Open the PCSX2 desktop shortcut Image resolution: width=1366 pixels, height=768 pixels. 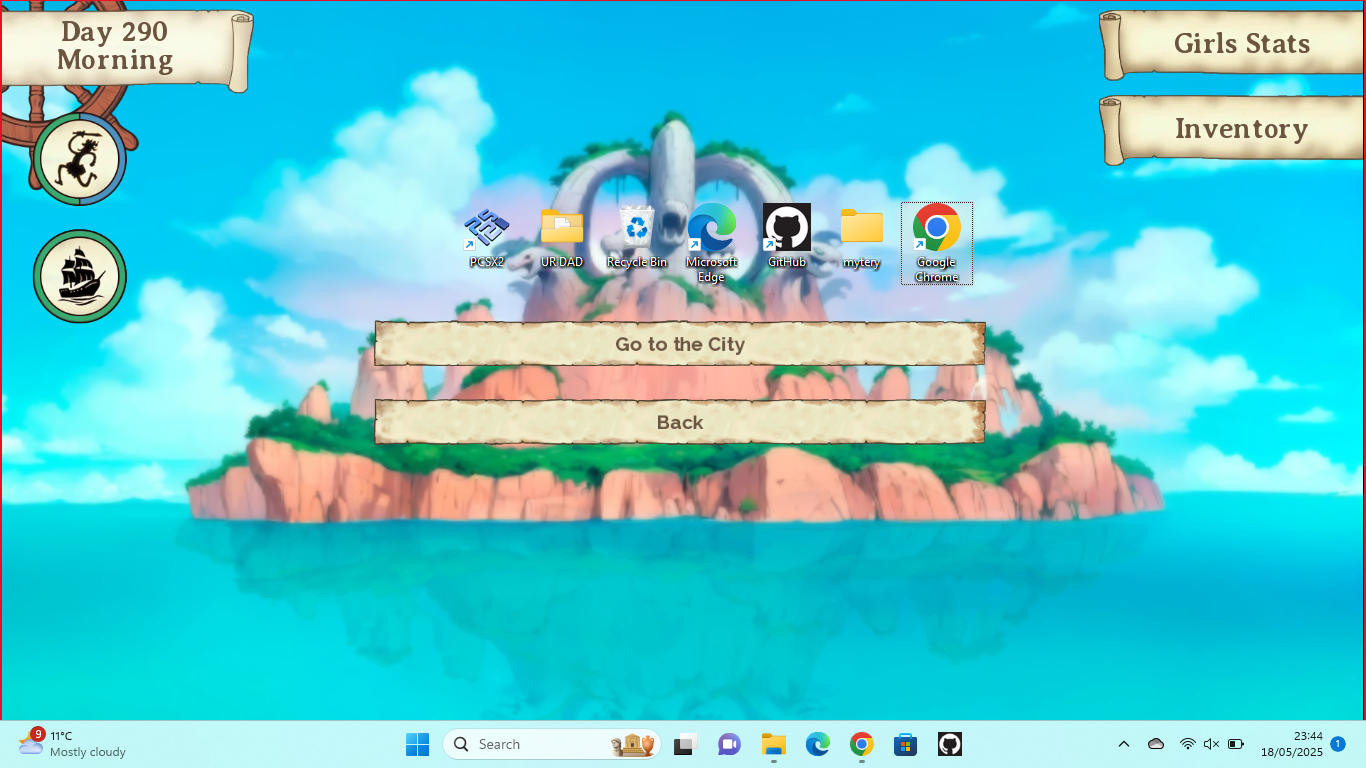pos(487,238)
